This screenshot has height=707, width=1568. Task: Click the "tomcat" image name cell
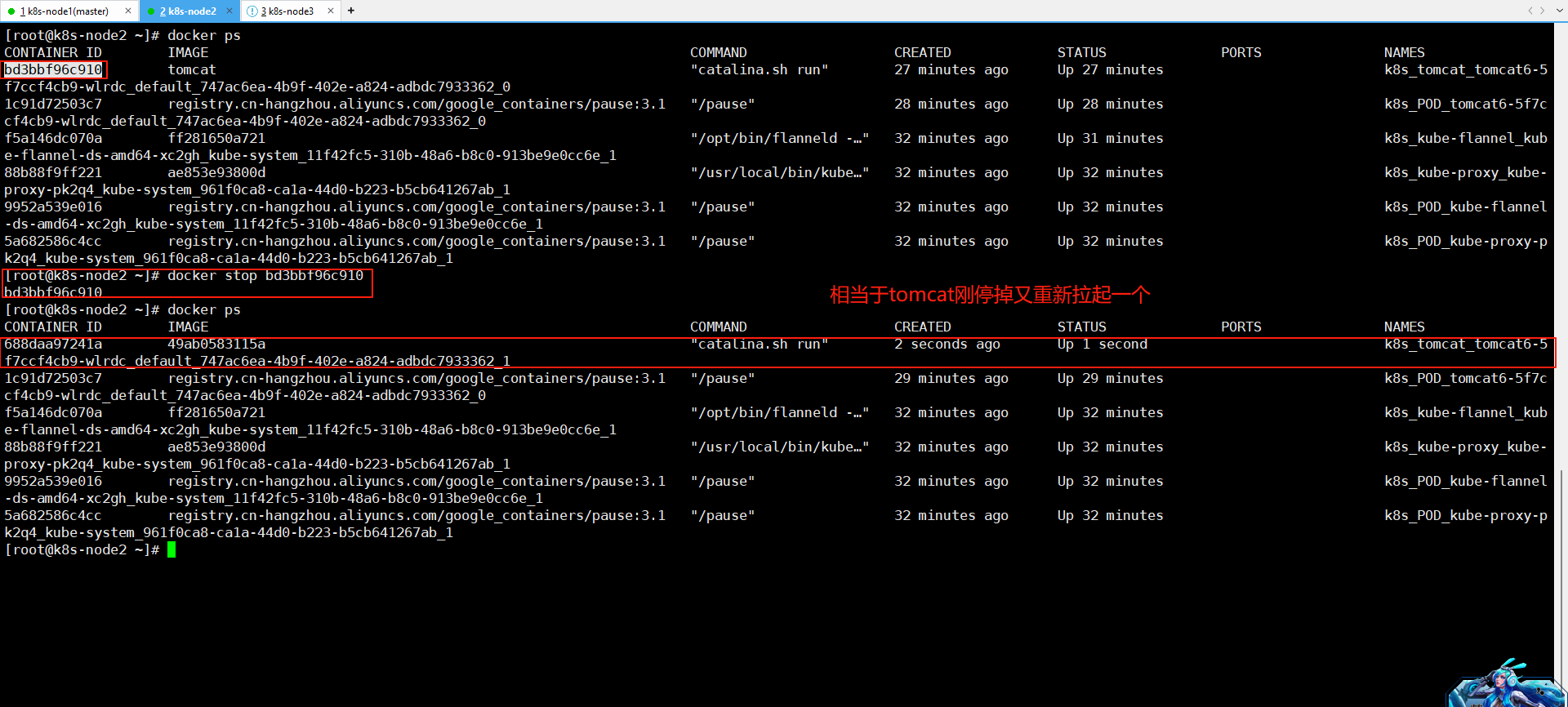192,69
